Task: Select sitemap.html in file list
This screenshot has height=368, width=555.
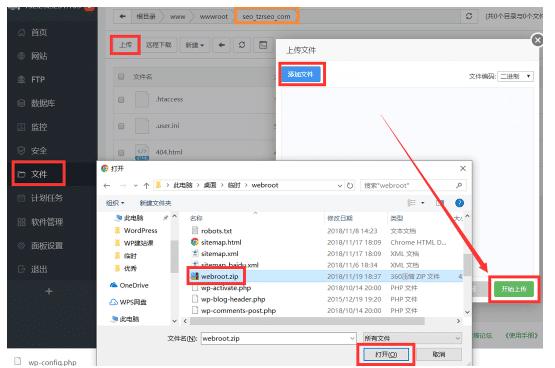Action: (x=221, y=242)
